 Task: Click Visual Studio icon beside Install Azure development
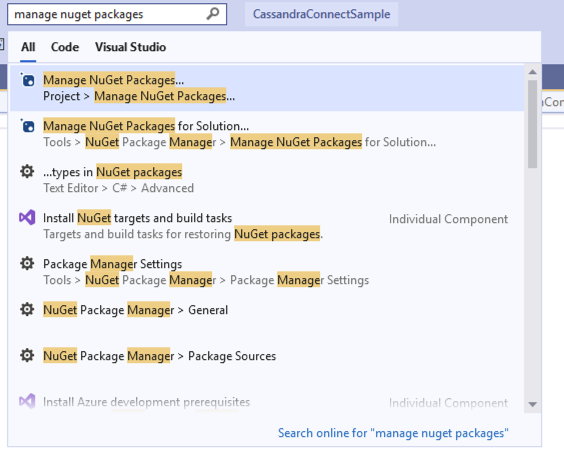click(x=27, y=401)
